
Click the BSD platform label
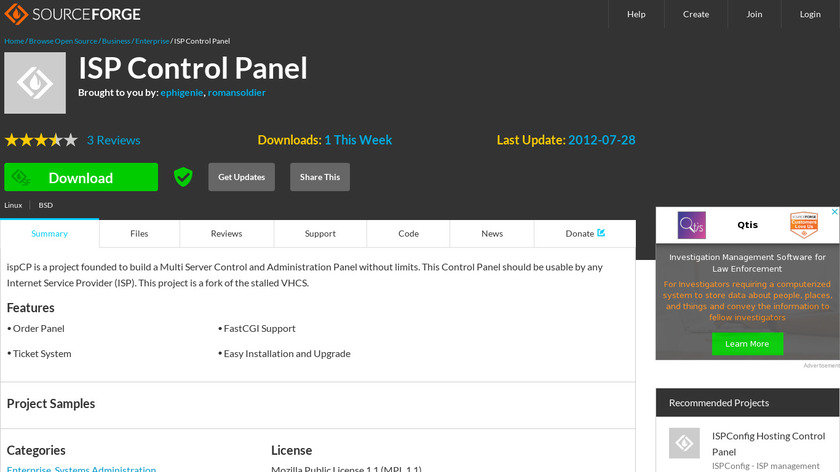[x=46, y=205]
